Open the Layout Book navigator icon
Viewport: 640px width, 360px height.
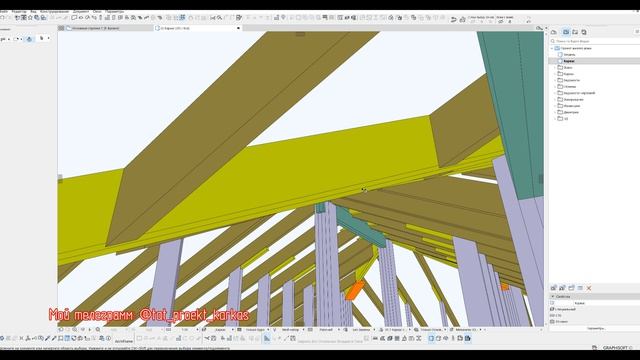coord(575,32)
